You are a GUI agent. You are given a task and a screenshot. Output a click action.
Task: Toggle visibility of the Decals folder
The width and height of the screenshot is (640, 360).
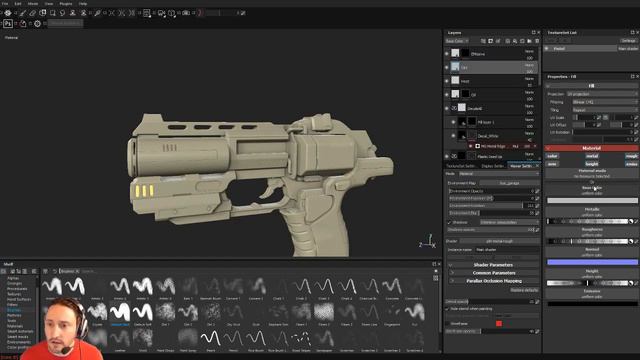click(447, 108)
